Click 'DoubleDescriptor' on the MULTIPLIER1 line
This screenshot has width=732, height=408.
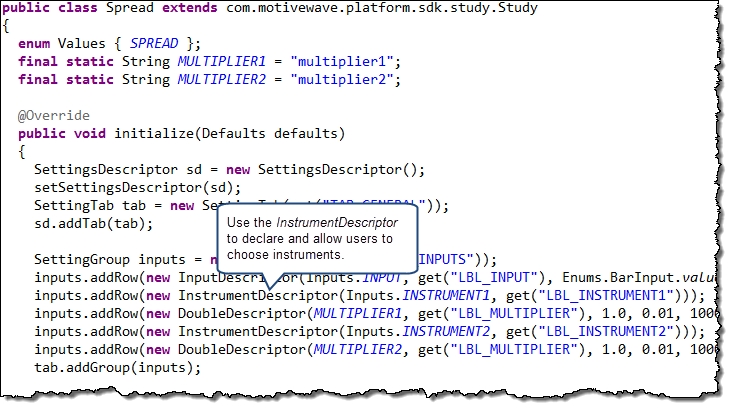[x=242, y=314]
